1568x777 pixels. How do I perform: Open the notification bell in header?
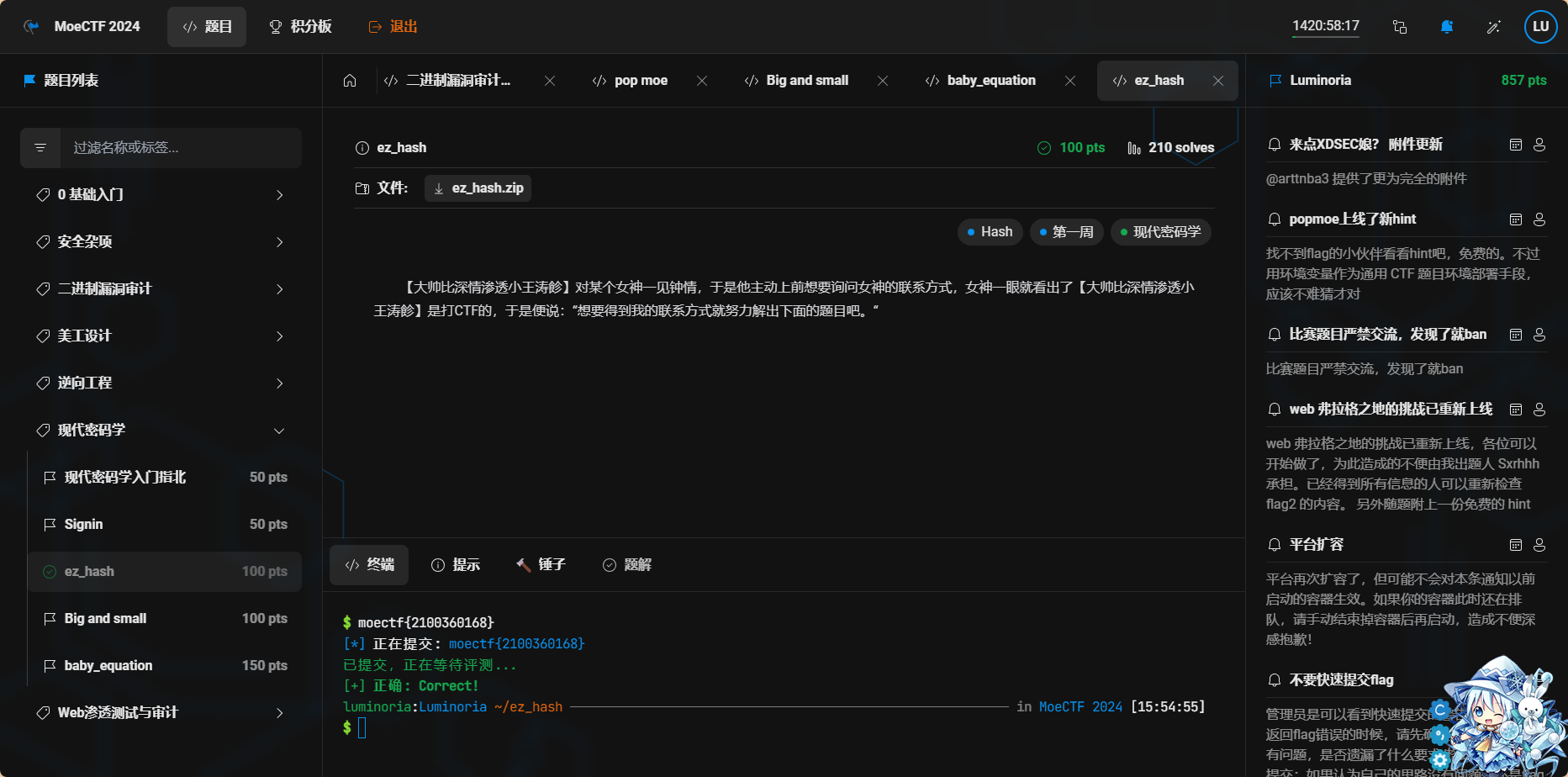point(1446,27)
